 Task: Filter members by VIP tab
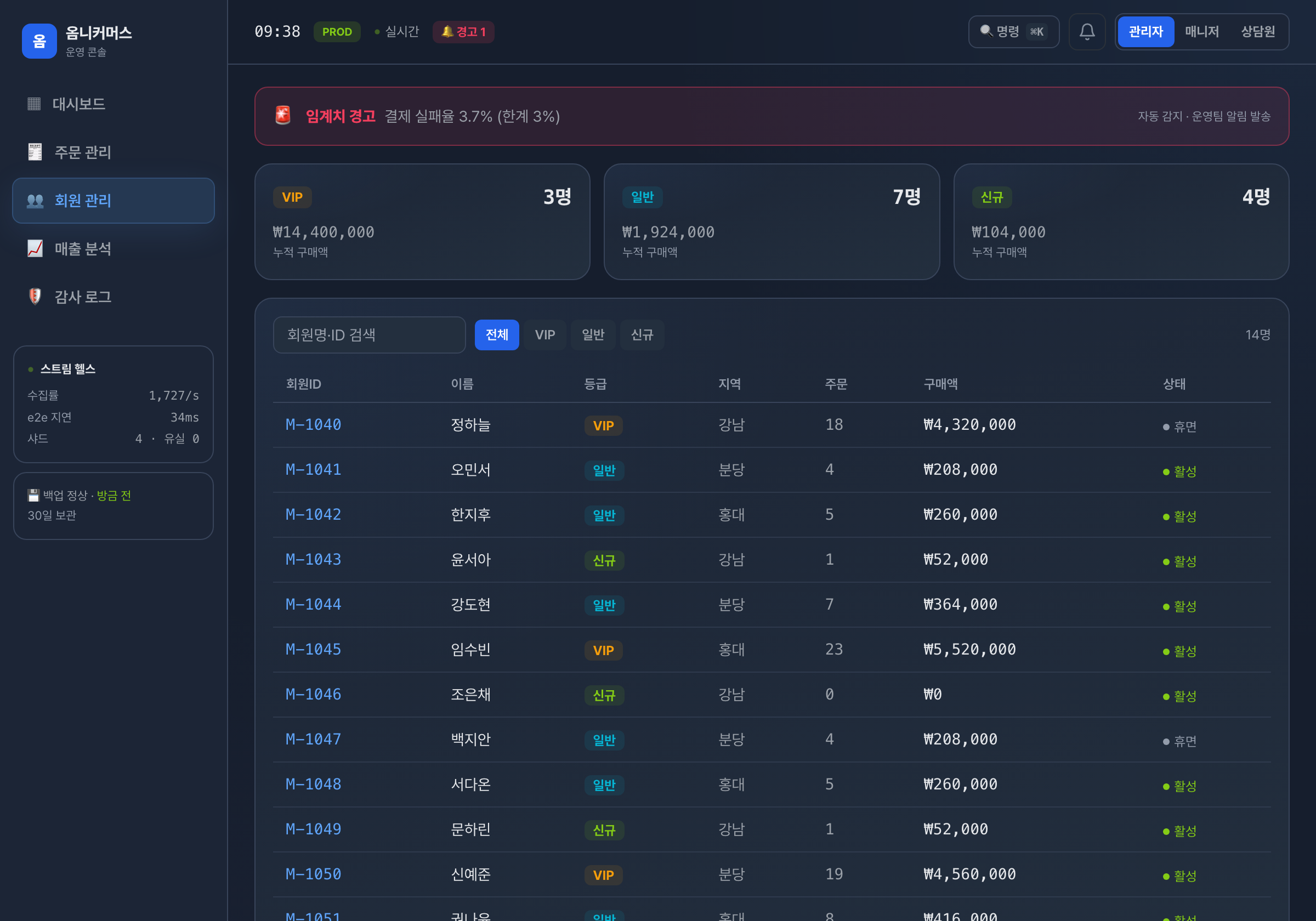click(x=544, y=335)
